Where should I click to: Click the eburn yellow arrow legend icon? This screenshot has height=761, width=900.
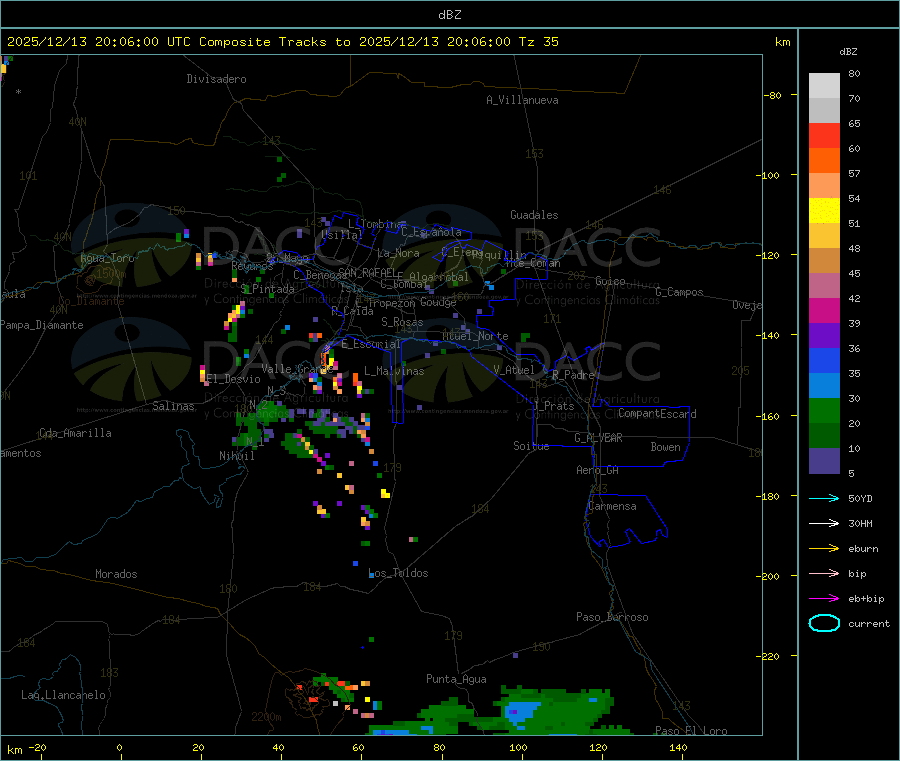pos(824,548)
